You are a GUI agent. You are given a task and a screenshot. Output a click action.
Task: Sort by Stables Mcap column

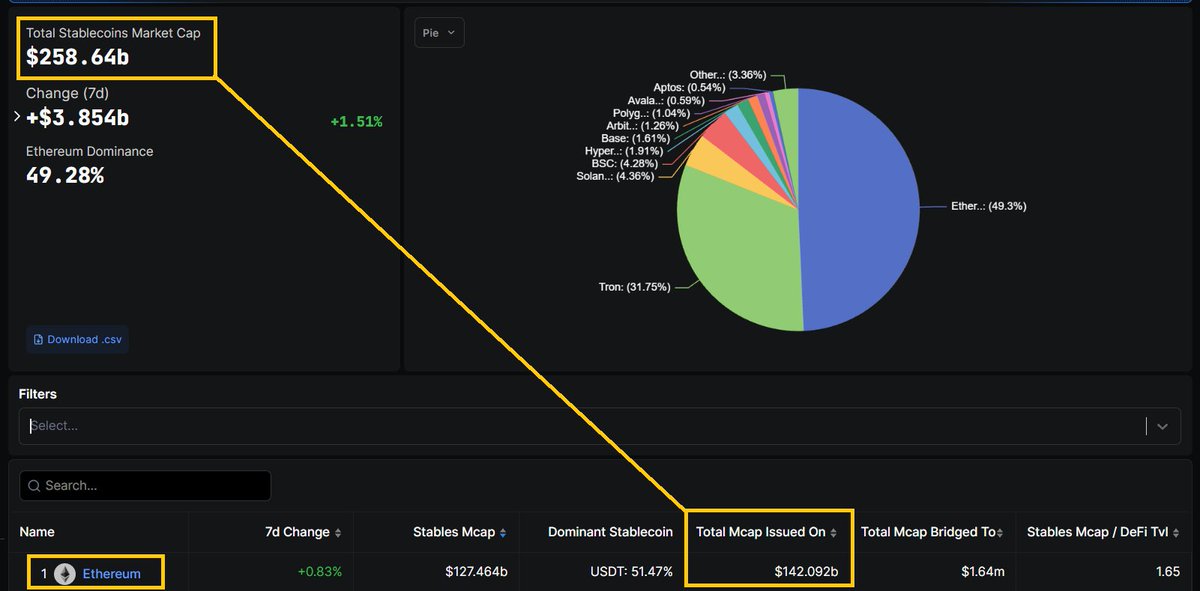pyautogui.click(x=460, y=532)
